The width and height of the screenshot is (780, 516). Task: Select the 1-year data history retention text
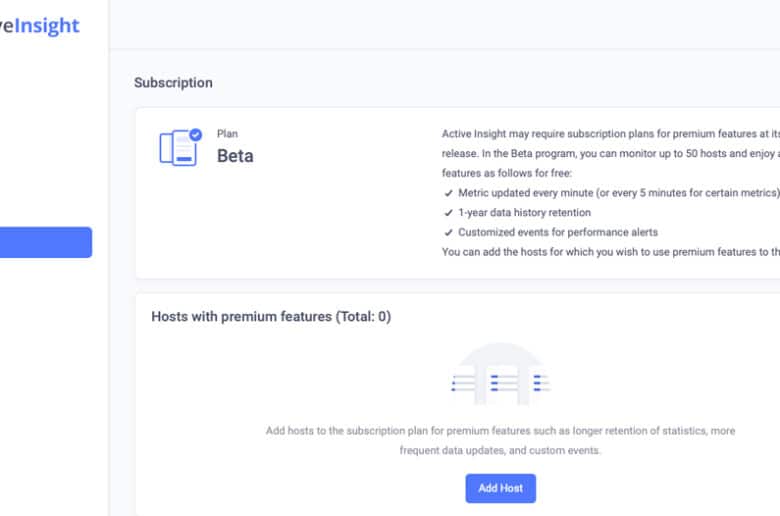(524, 212)
